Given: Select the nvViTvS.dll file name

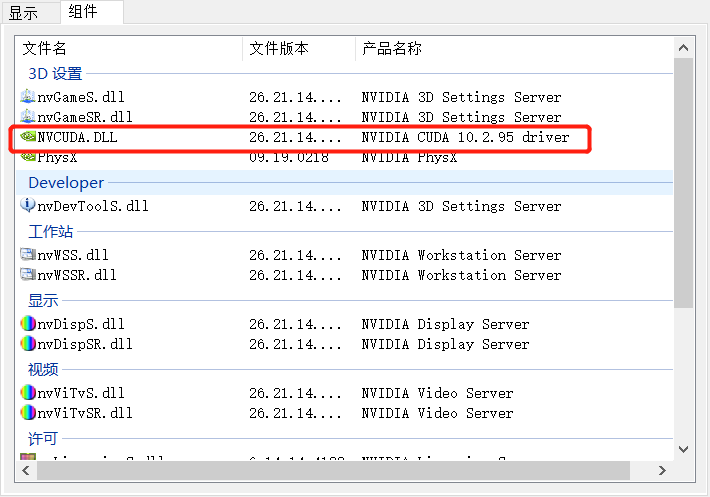Looking at the screenshot, I should coord(81,393).
